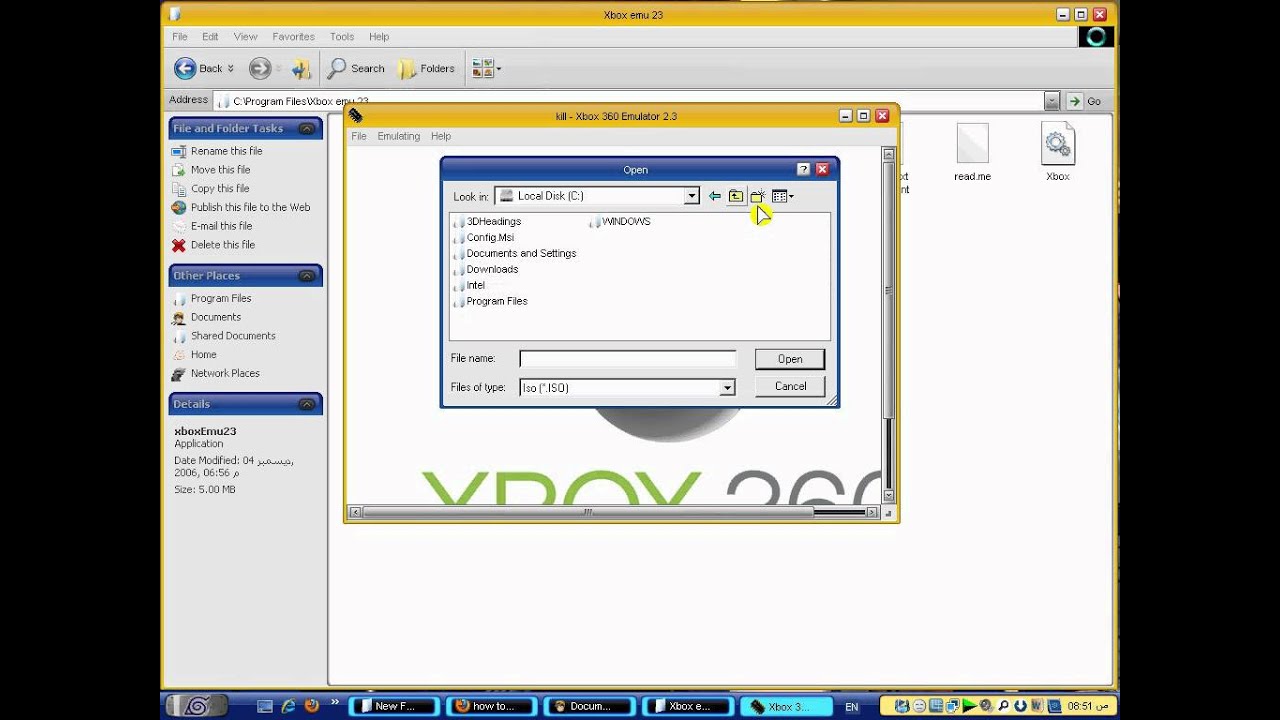Click the Start button on taskbar
This screenshot has width=1280, height=720.
click(x=196, y=706)
